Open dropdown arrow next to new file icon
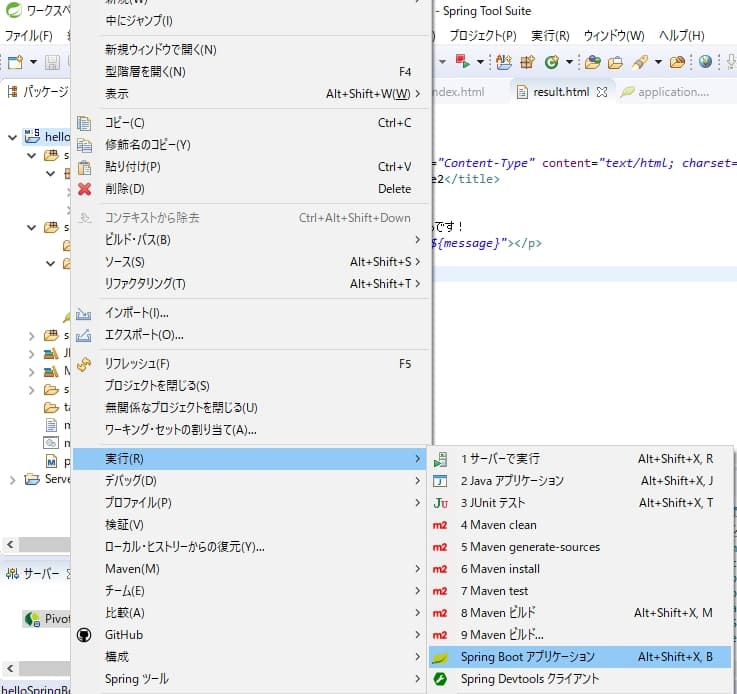 click(33, 62)
